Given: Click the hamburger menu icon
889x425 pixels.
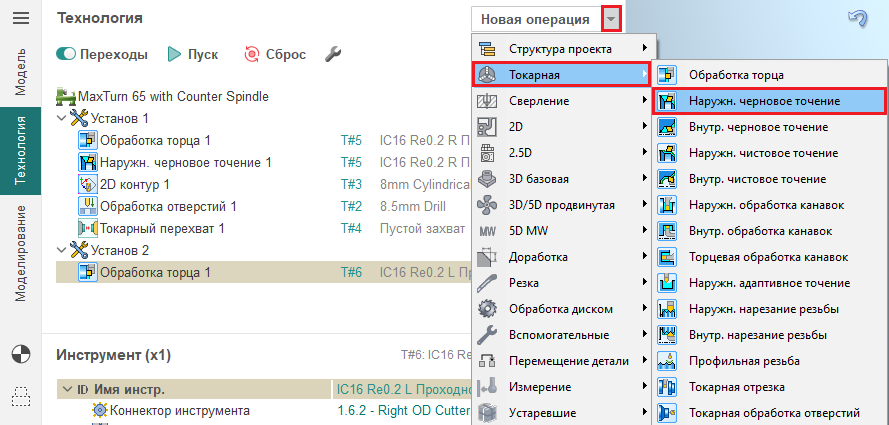Looking at the screenshot, I should coord(21,19).
